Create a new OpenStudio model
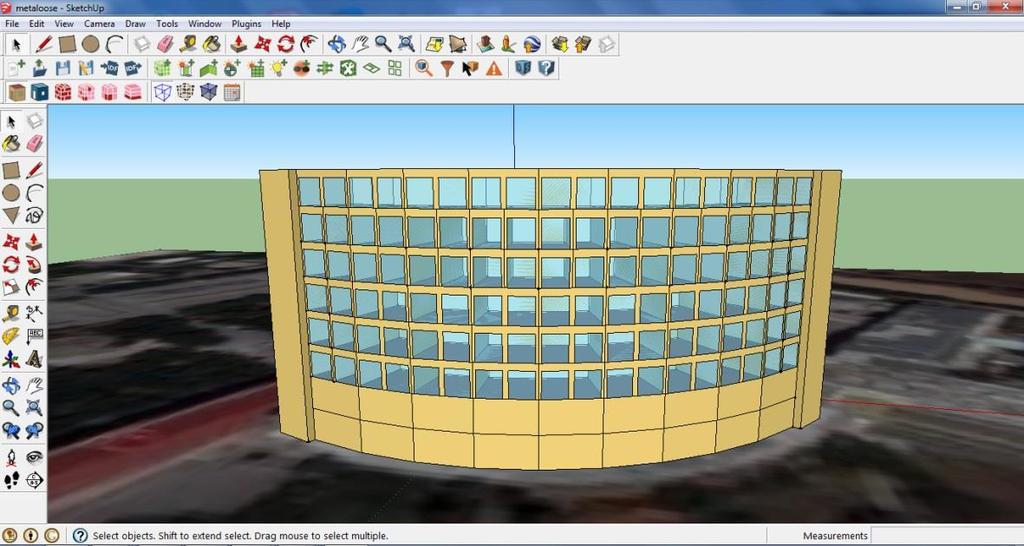Image resolution: width=1024 pixels, height=546 pixels. pyautogui.click(x=16, y=68)
